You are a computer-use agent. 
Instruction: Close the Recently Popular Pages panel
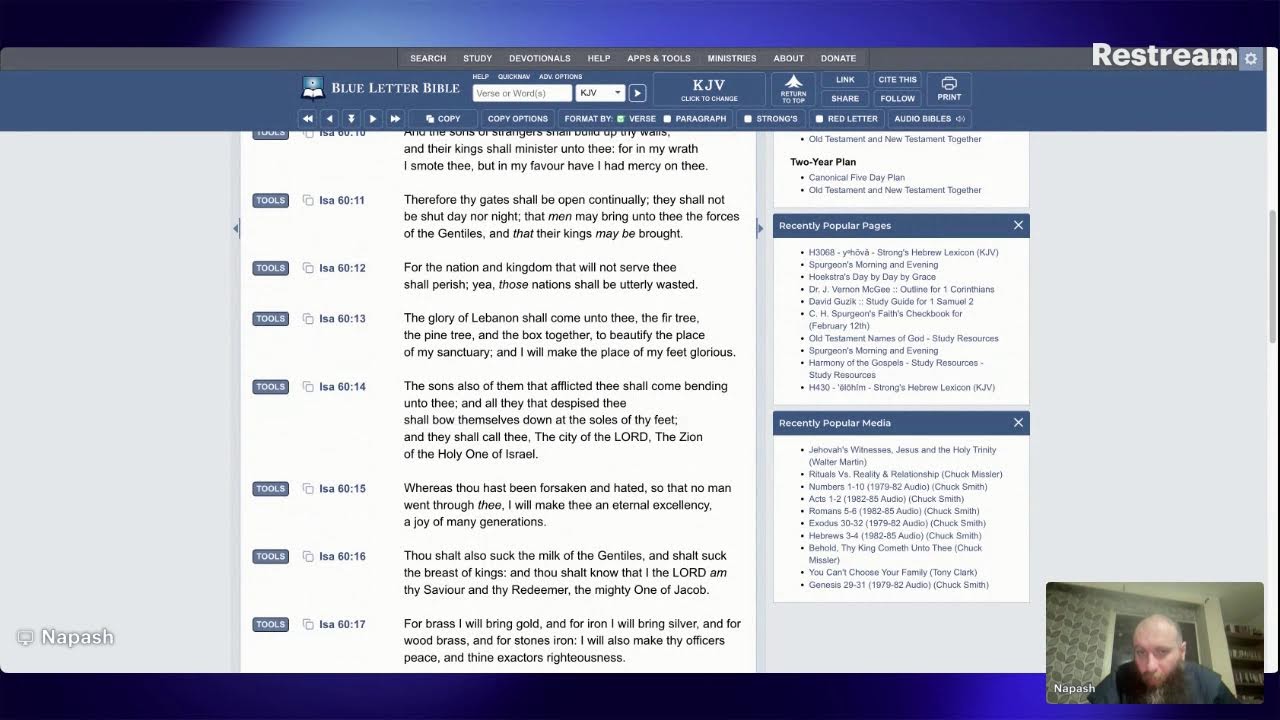point(1018,225)
